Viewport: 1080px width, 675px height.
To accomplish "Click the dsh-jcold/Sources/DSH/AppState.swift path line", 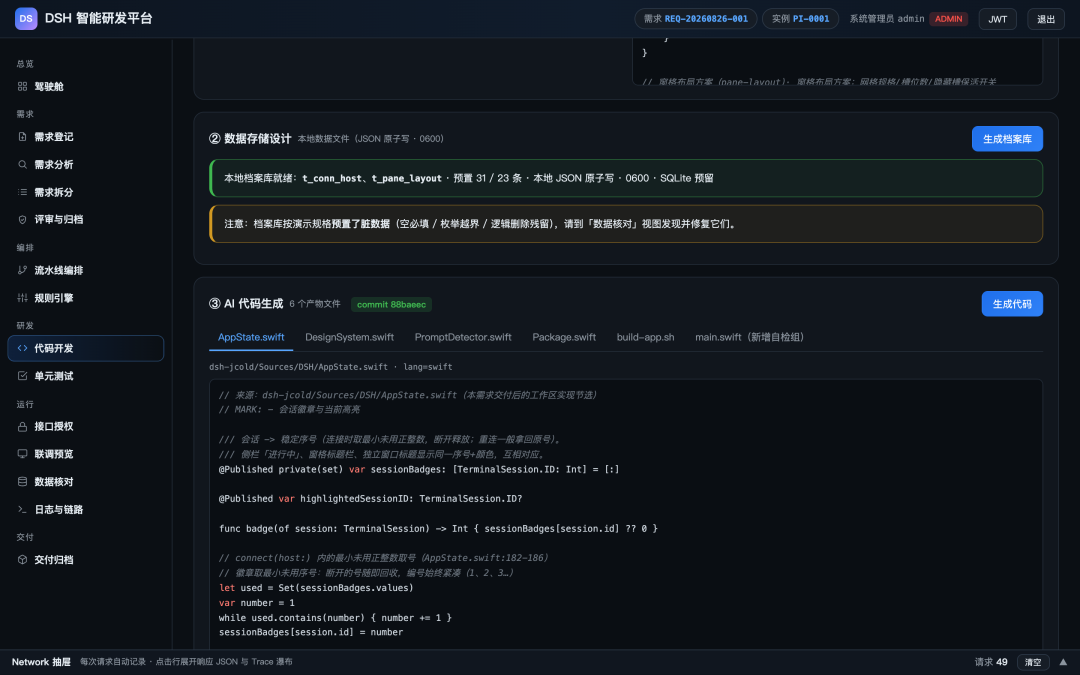I will point(331,367).
